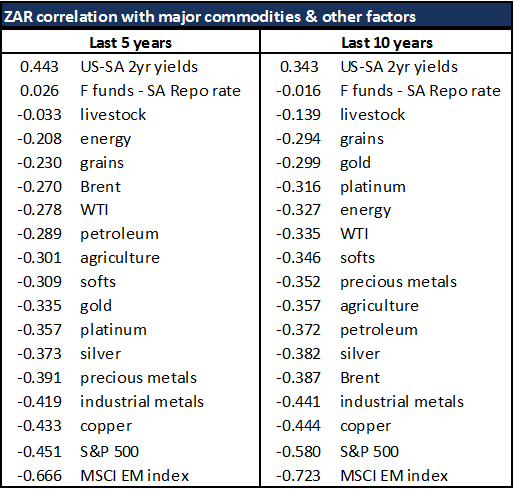The height and width of the screenshot is (489, 514).
Task: Click the 0.443 value for US-SA 2yr yields
Action: click(39, 67)
